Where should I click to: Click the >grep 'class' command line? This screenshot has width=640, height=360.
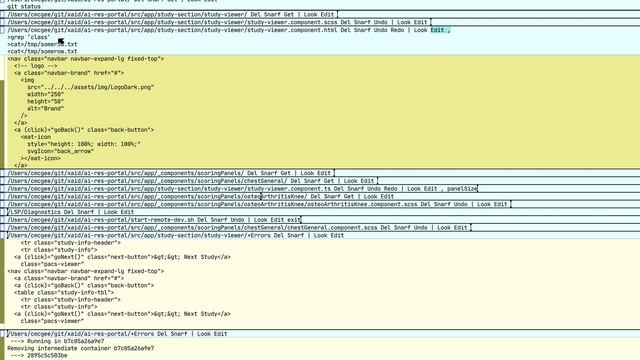tap(29, 37)
